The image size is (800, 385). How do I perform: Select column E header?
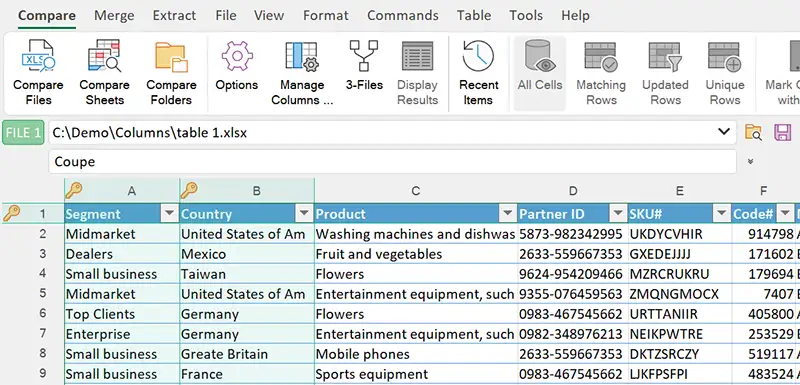tap(680, 191)
